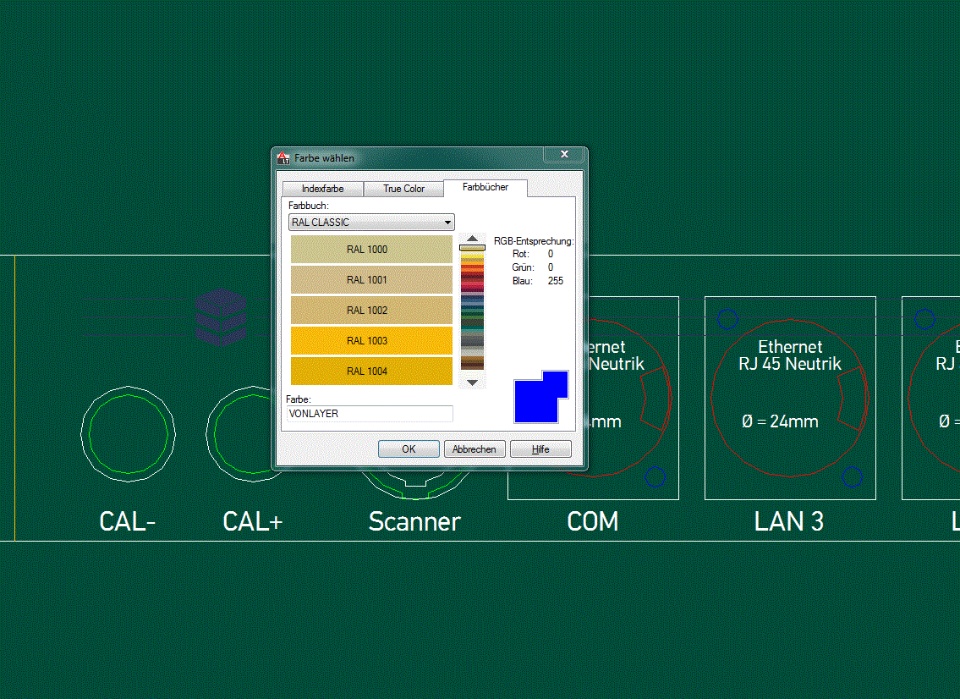Pick the RAL 1000 color swatch
This screenshot has height=699, width=960.
pyautogui.click(x=371, y=249)
